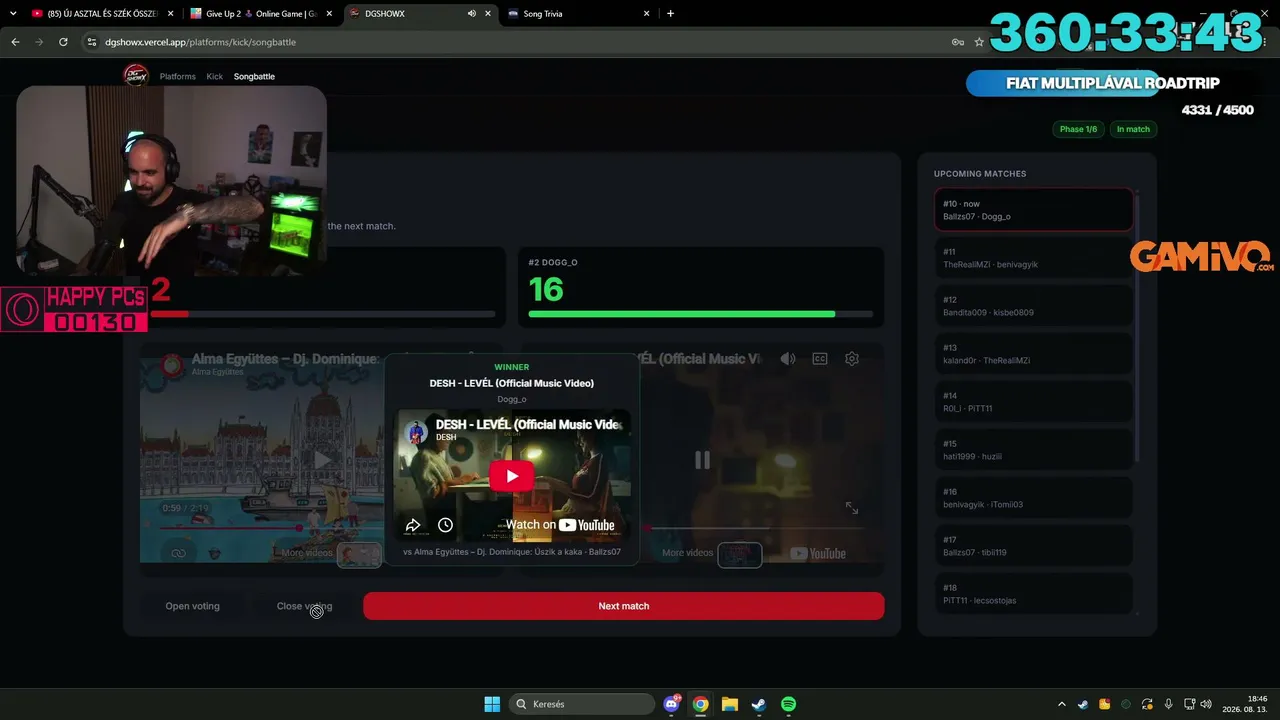Close the Song Trivia tab
Screen dimensions: 1280x720
(646, 14)
